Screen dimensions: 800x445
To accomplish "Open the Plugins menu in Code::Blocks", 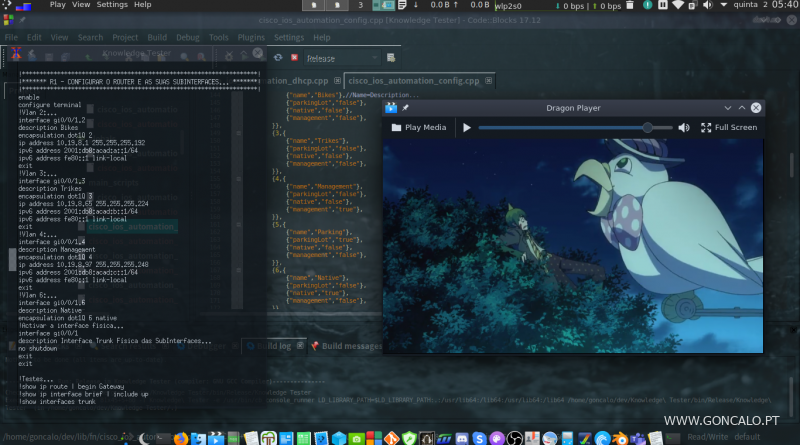I will point(252,37).
